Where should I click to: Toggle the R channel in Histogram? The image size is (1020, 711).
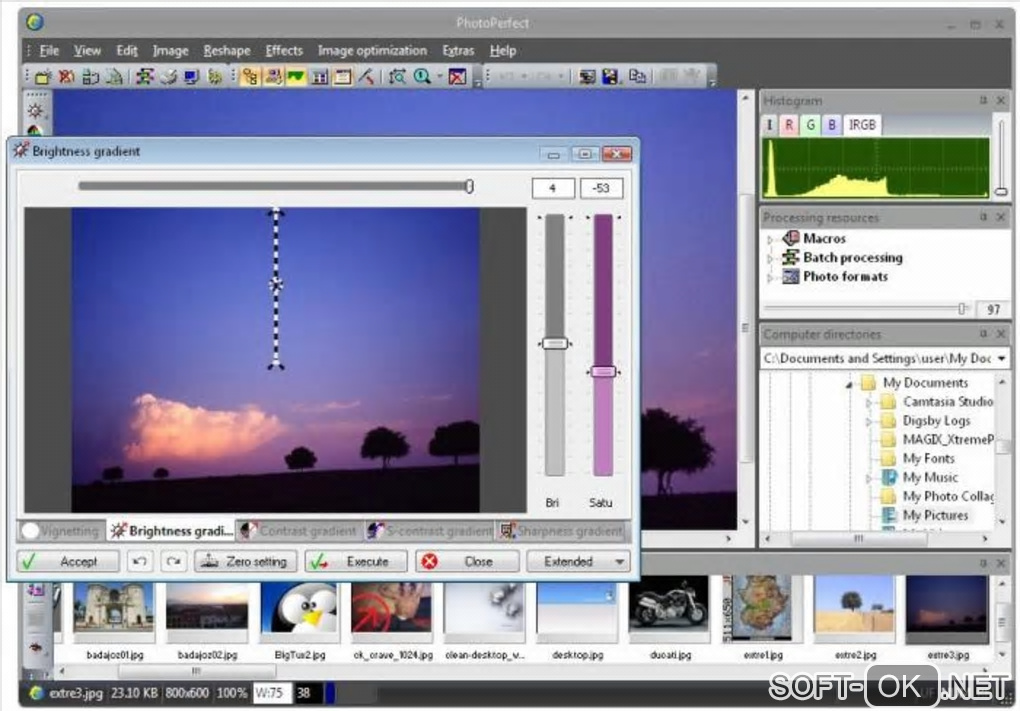[x=789, y=125]
